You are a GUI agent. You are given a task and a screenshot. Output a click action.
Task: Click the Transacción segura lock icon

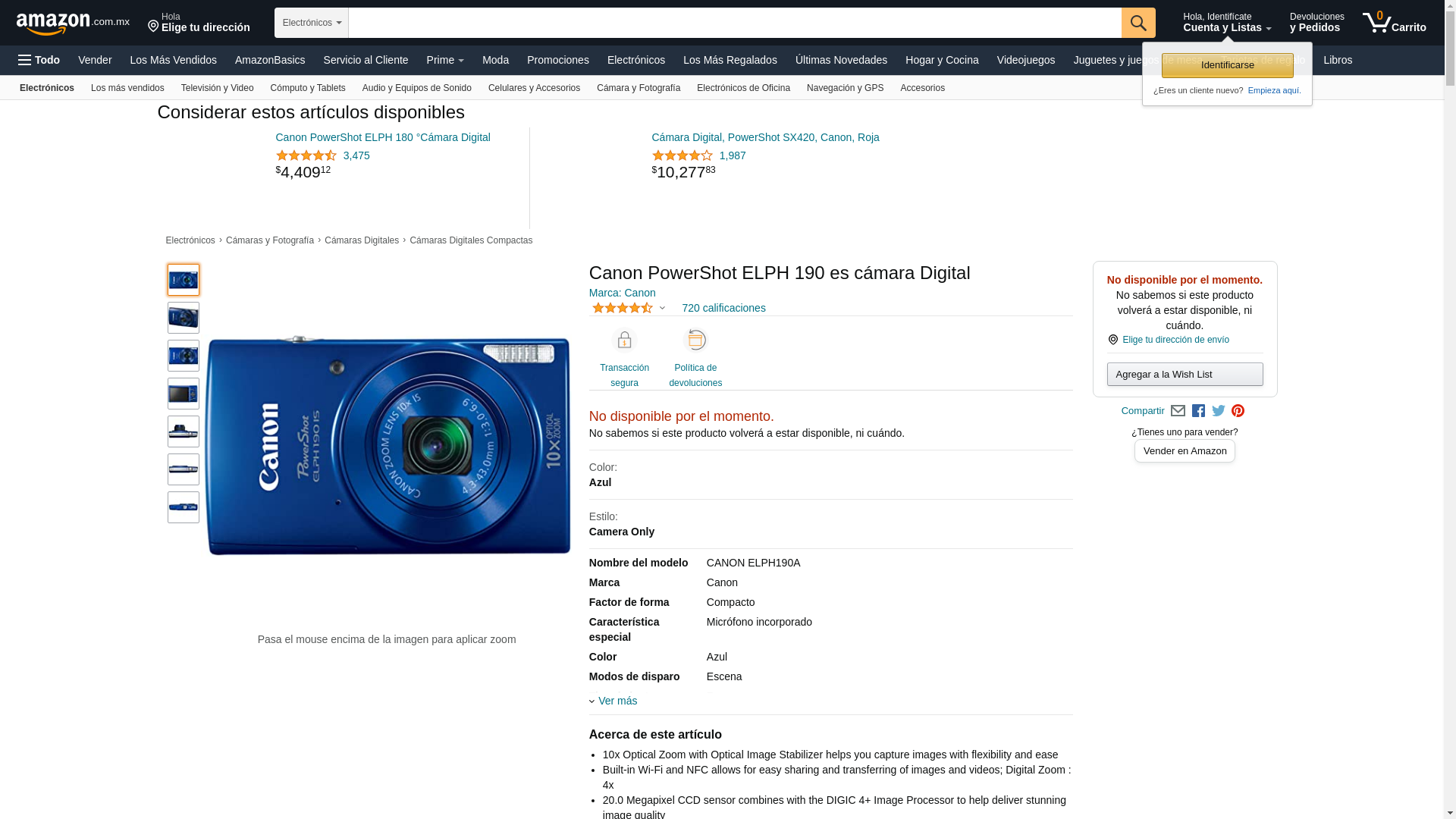624,340
